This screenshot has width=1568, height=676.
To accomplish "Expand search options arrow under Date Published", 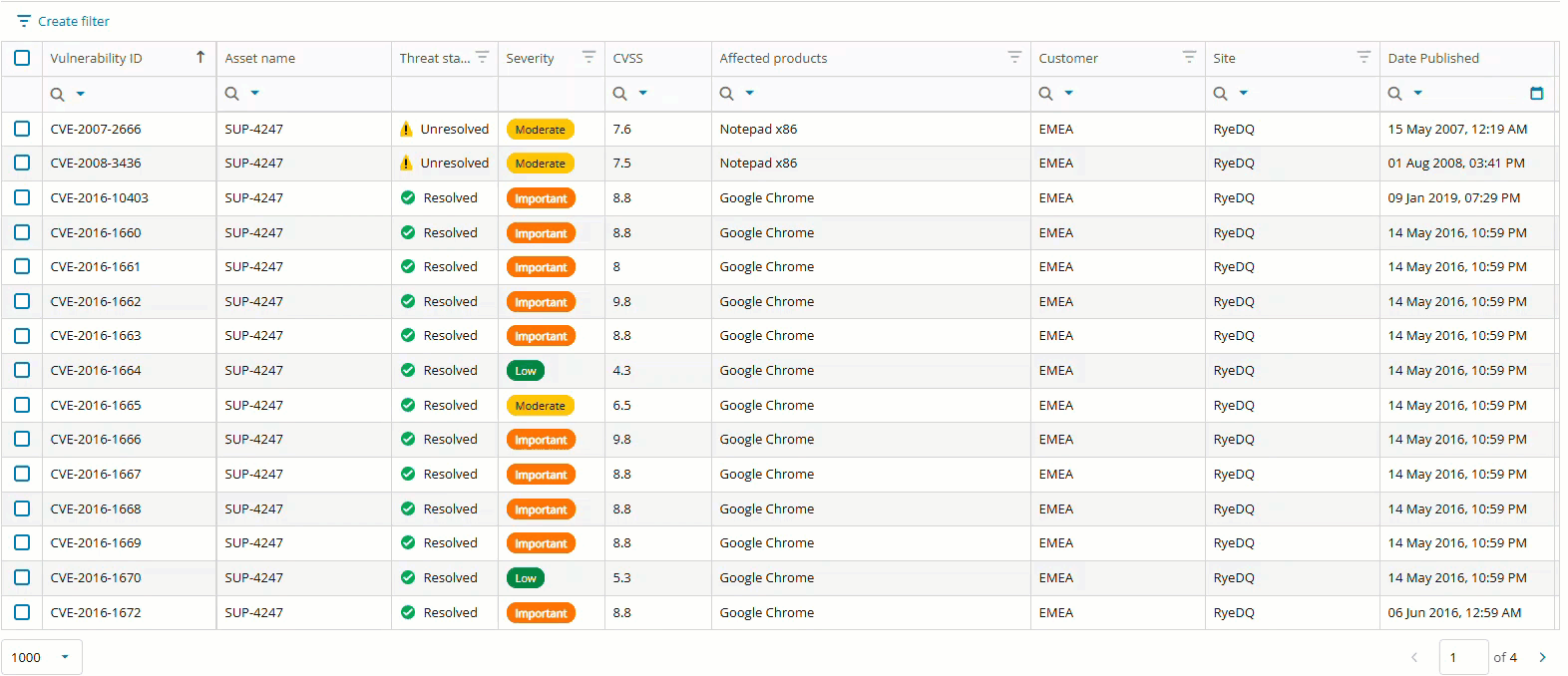I will [1417, 93].
